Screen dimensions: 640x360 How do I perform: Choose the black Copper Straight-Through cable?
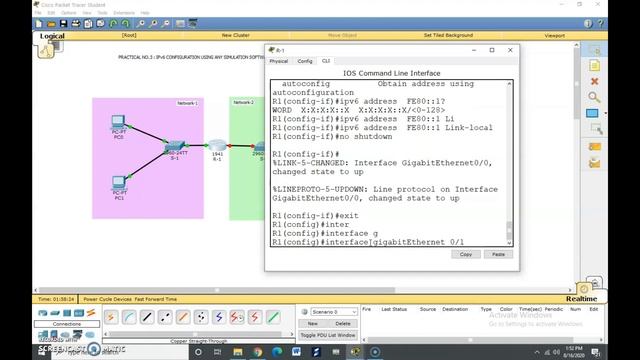point(147,317)
